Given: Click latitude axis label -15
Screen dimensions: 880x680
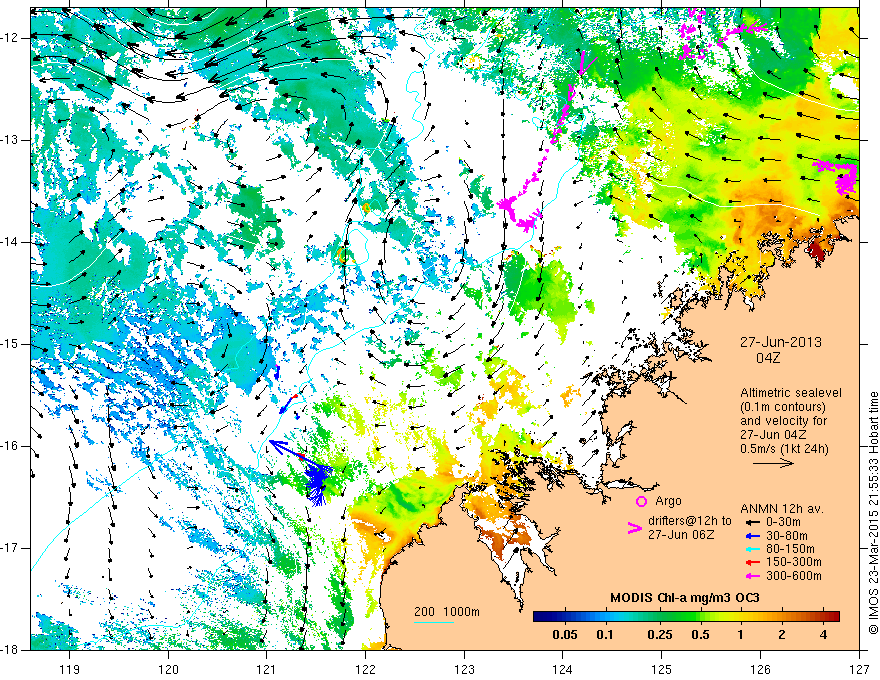Looking at the screenshot, I should pos(11,344).
